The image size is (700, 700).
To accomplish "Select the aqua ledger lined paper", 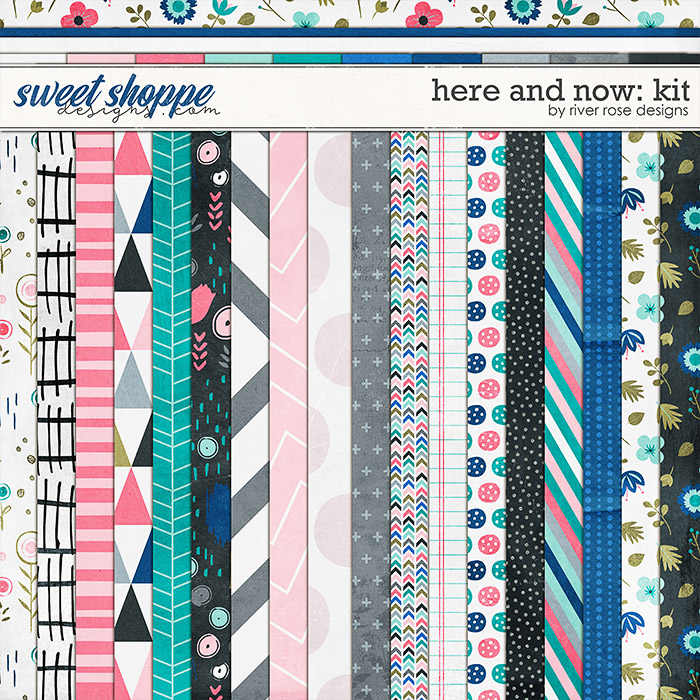I will pos(448,416).
